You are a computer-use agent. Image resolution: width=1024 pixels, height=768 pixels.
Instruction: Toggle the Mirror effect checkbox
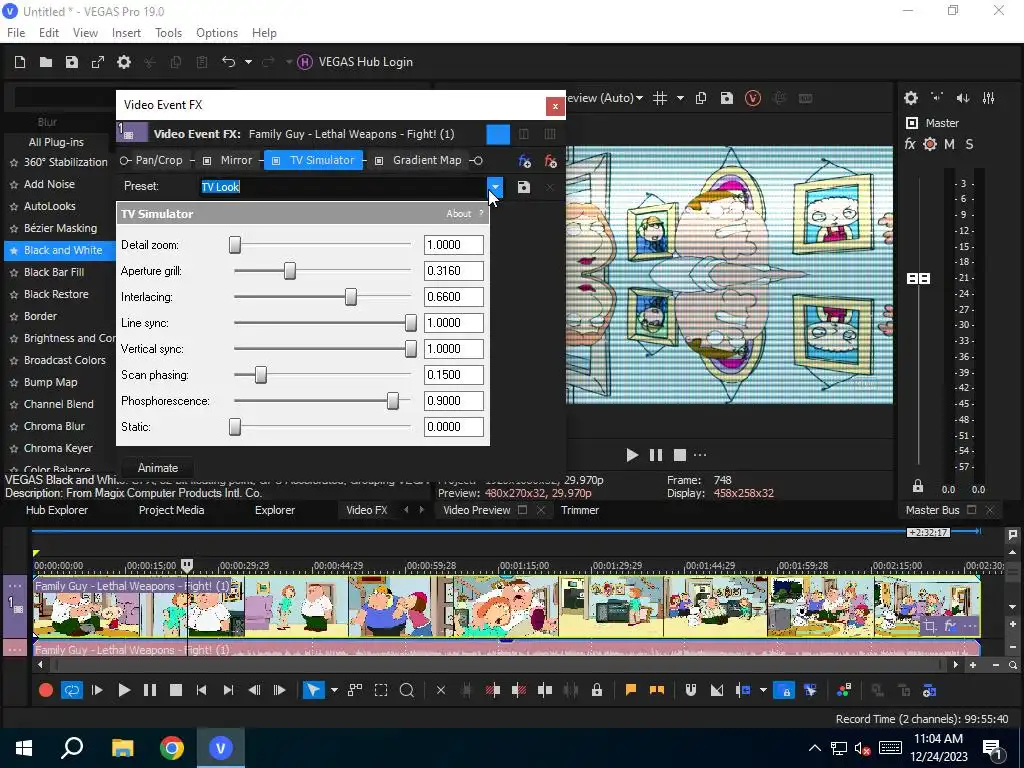[x=207, y=161]
